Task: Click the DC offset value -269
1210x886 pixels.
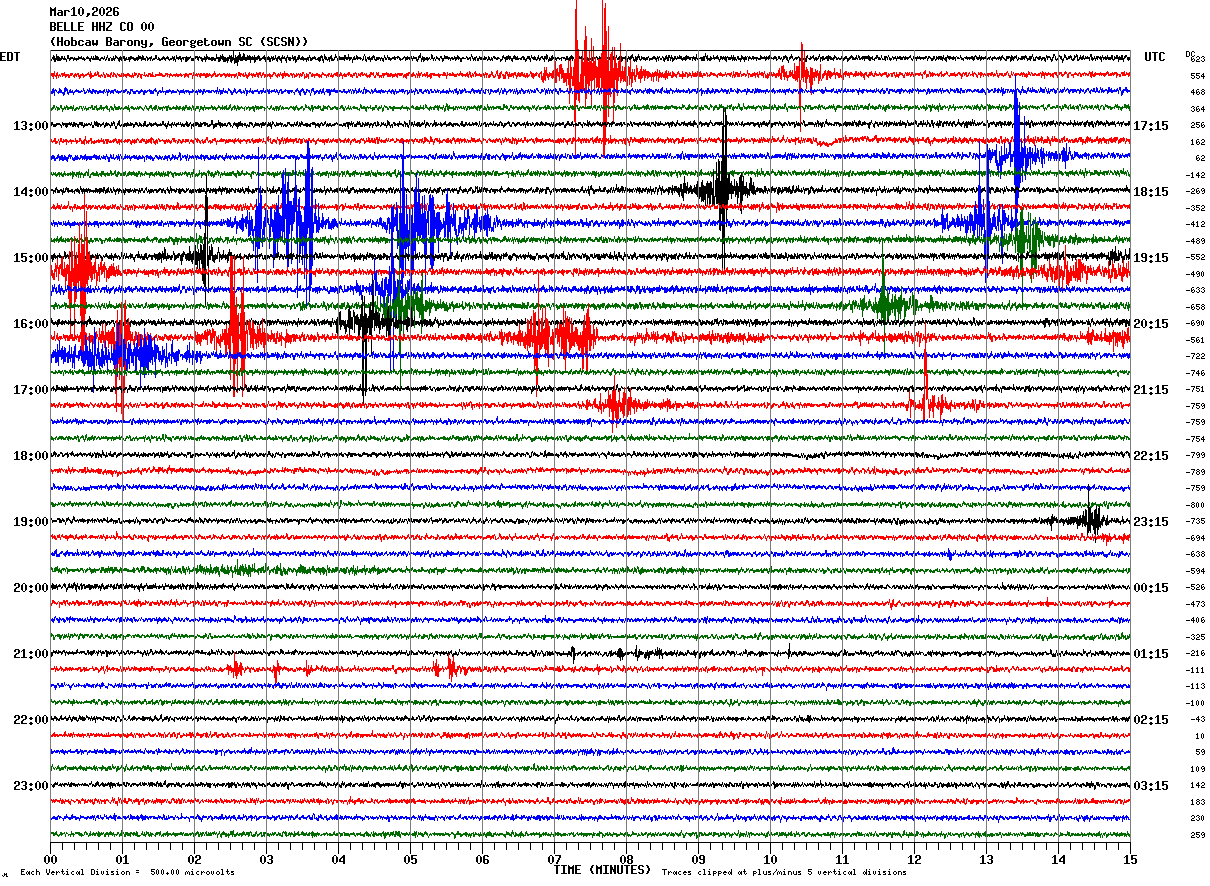Action: click(1197, 192)
